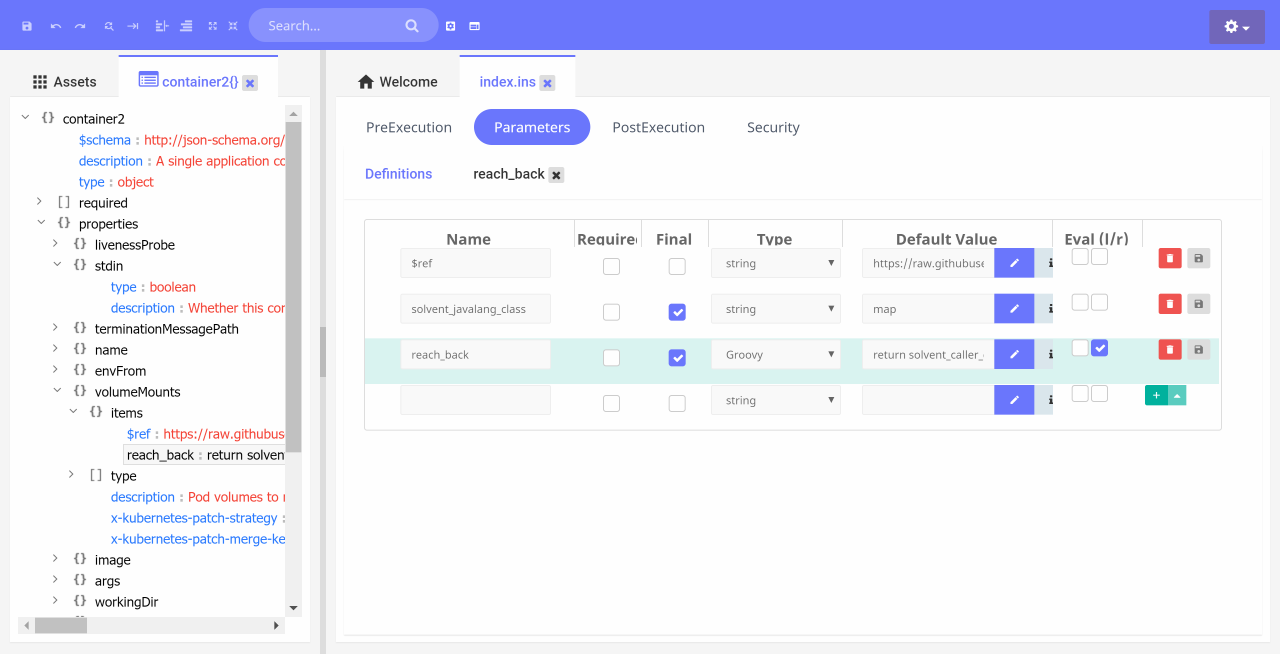Switch to the PostExecution tab
Image resolution: width=1280 pixels, height=654 pixels.
(658, 128)
